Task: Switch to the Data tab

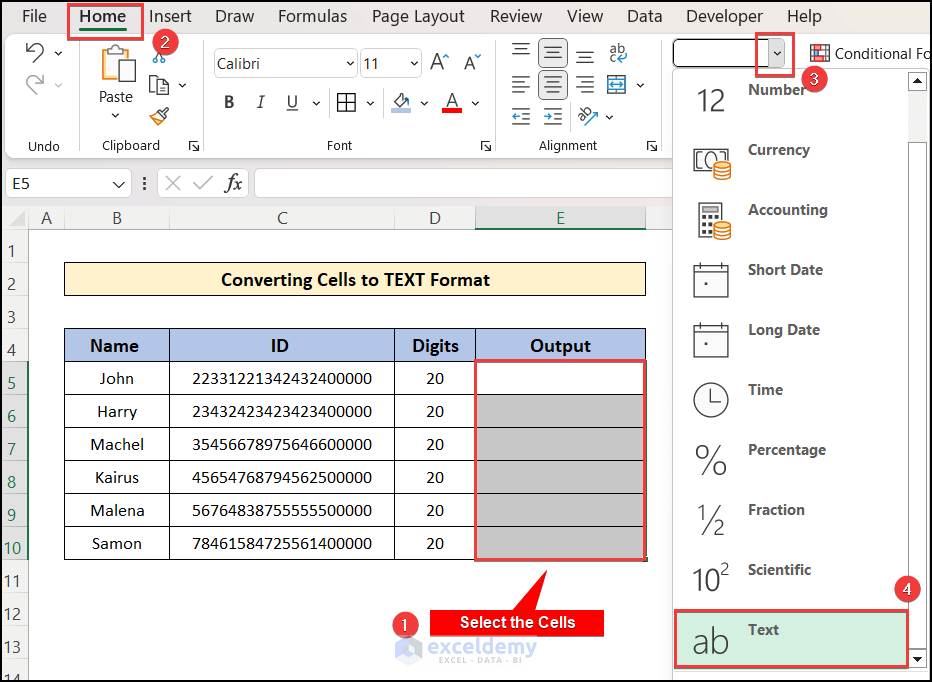Action: [644, 16]
